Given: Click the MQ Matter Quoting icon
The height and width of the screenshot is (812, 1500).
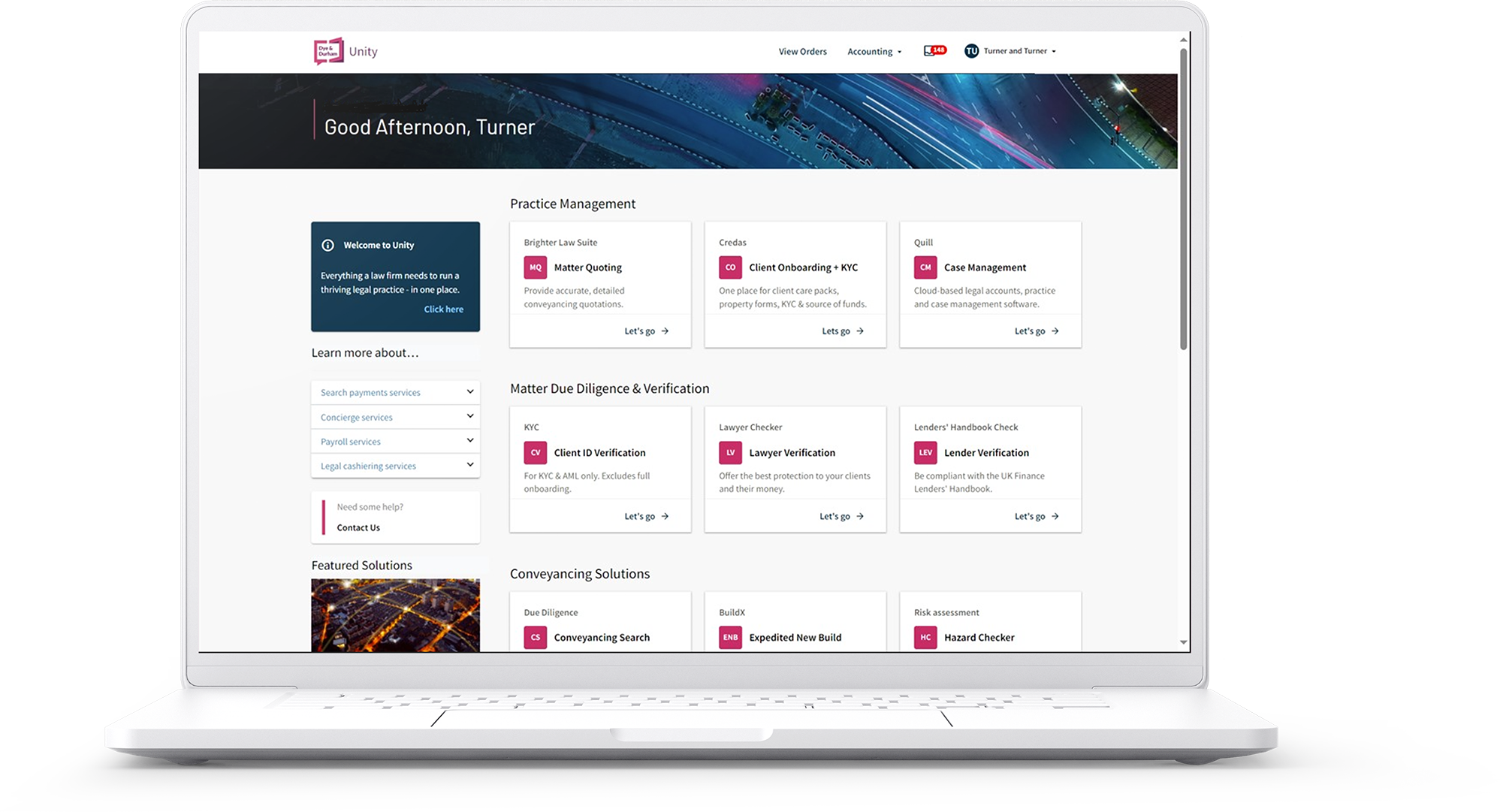Looking at the screenshot, I should (x=536, y=267).
